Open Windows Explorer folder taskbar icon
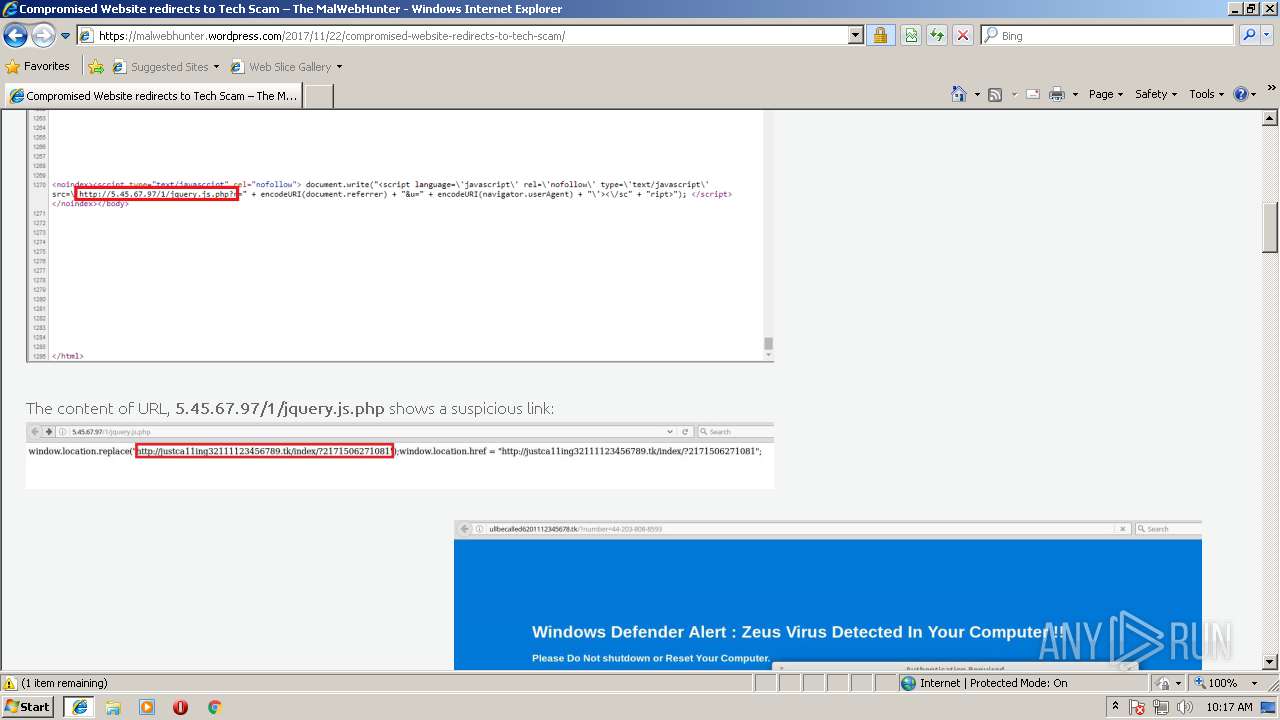This screenshot has width=1280, height=720. (113, 707)
